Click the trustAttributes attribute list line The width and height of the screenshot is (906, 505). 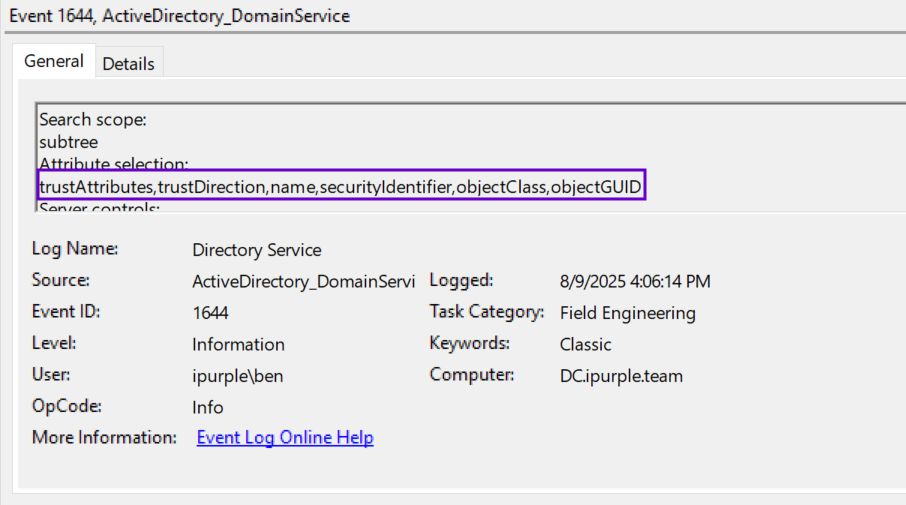(x=341, y=186)
